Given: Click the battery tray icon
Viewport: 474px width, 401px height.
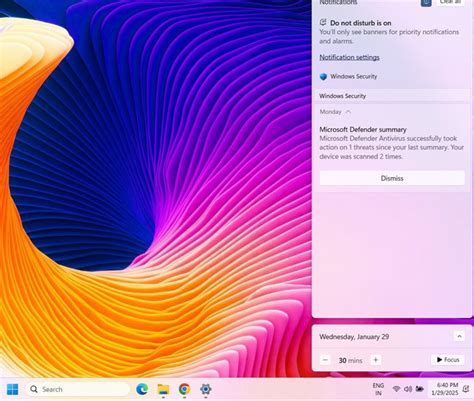Looking at the screenshot, I should [419, 389].
